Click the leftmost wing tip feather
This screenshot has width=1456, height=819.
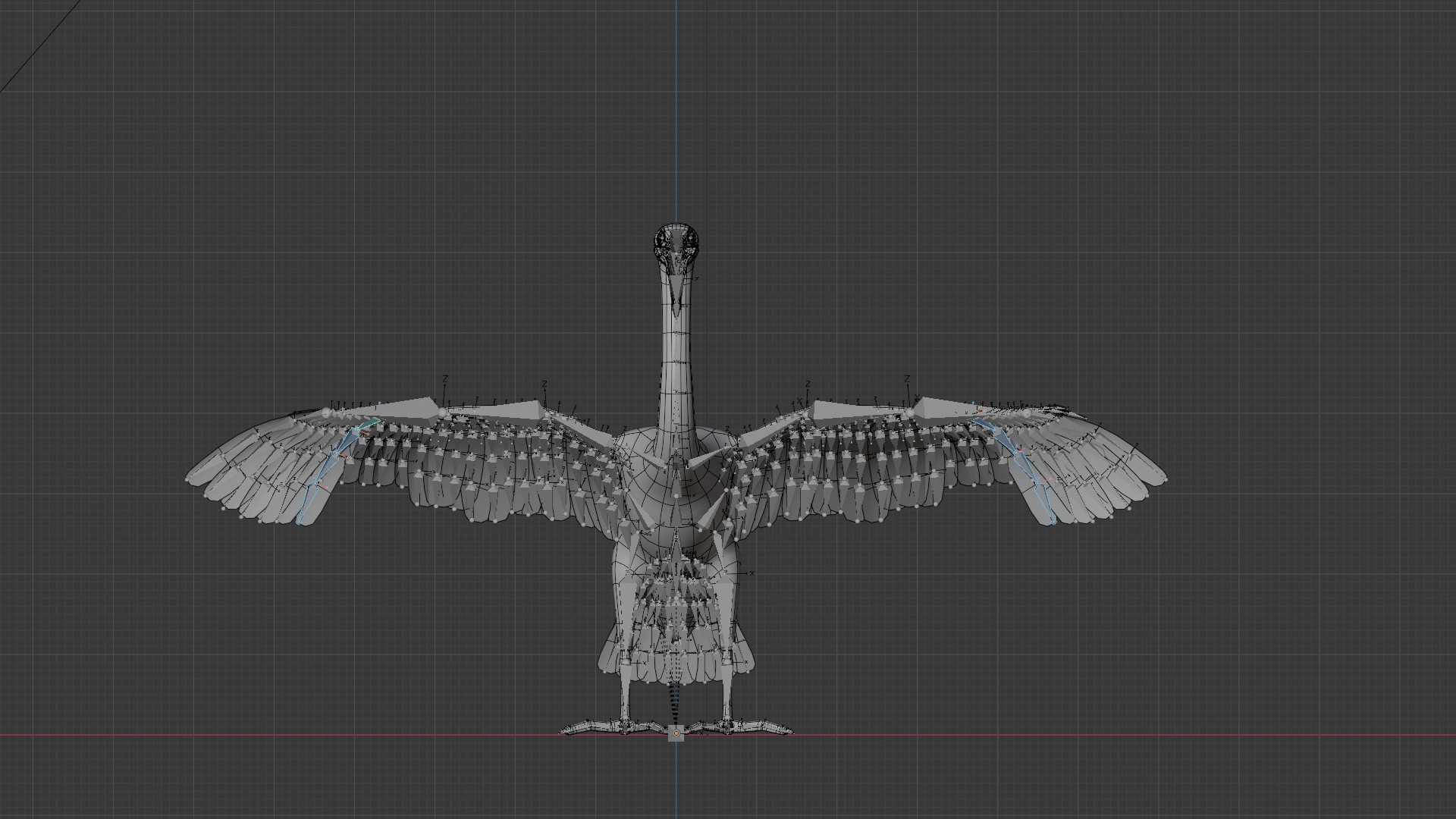coord(199,474)
